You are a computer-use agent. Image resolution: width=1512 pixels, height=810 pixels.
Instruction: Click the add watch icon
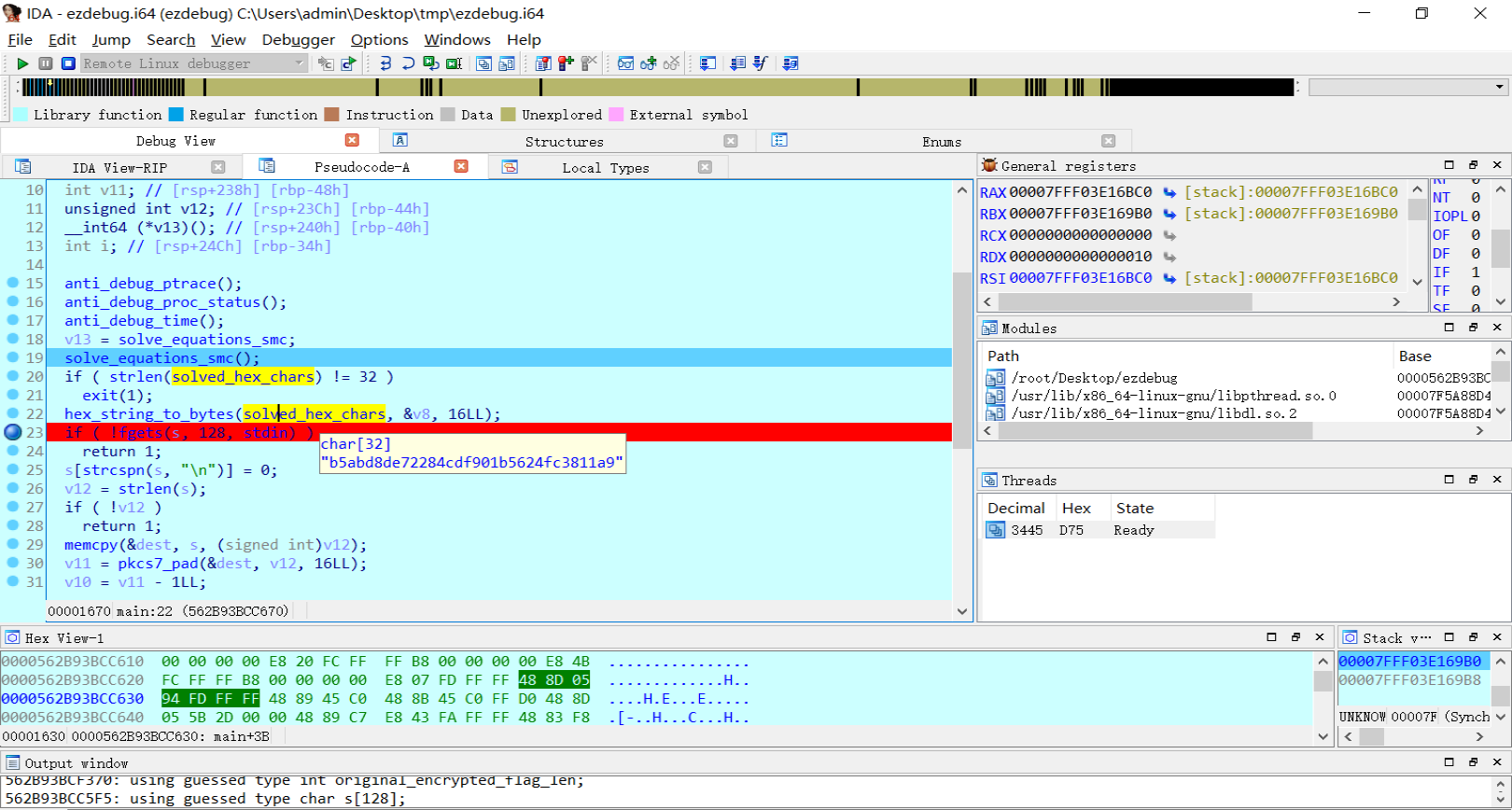649,63
